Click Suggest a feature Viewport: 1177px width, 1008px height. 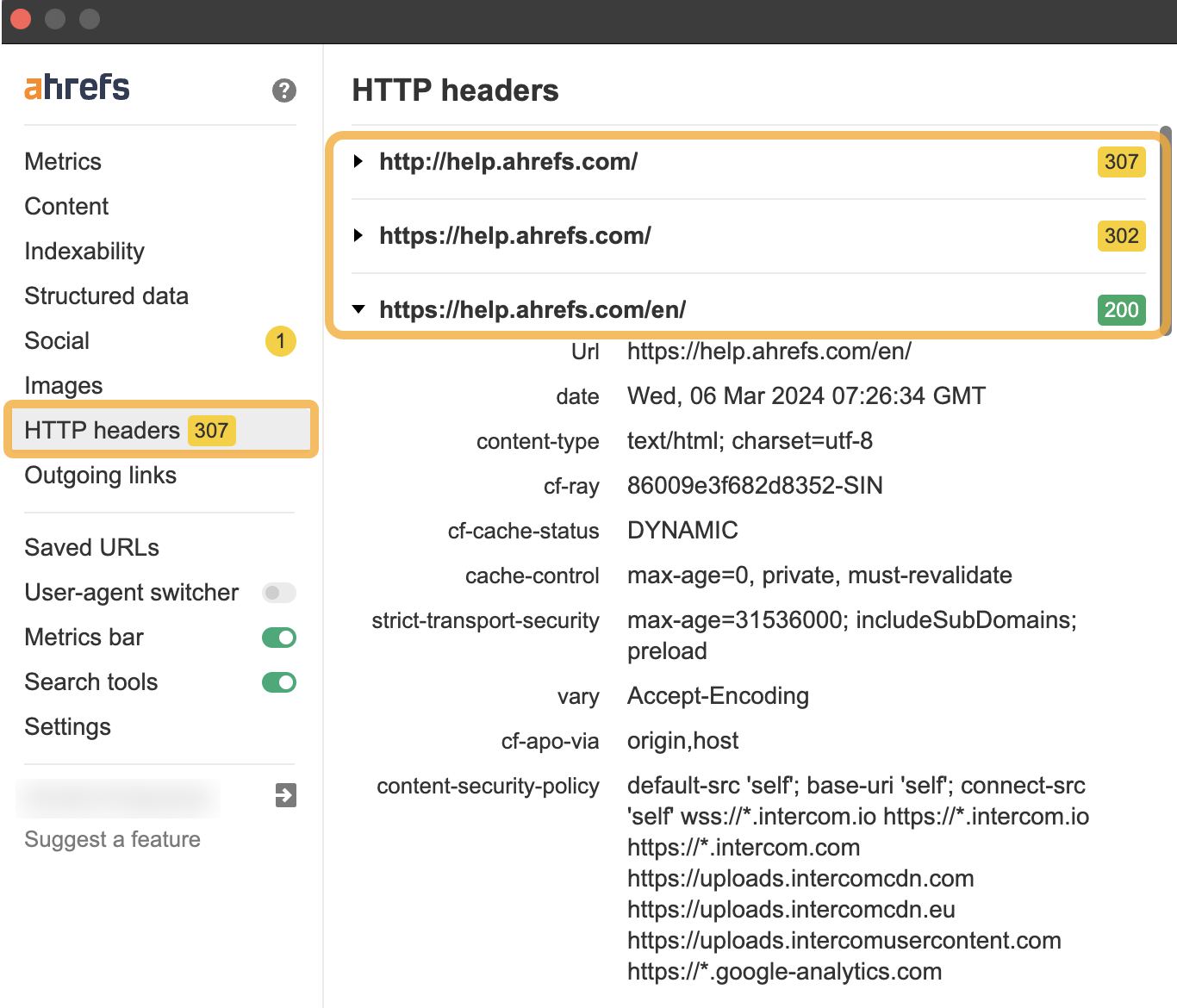click(112, 839)
